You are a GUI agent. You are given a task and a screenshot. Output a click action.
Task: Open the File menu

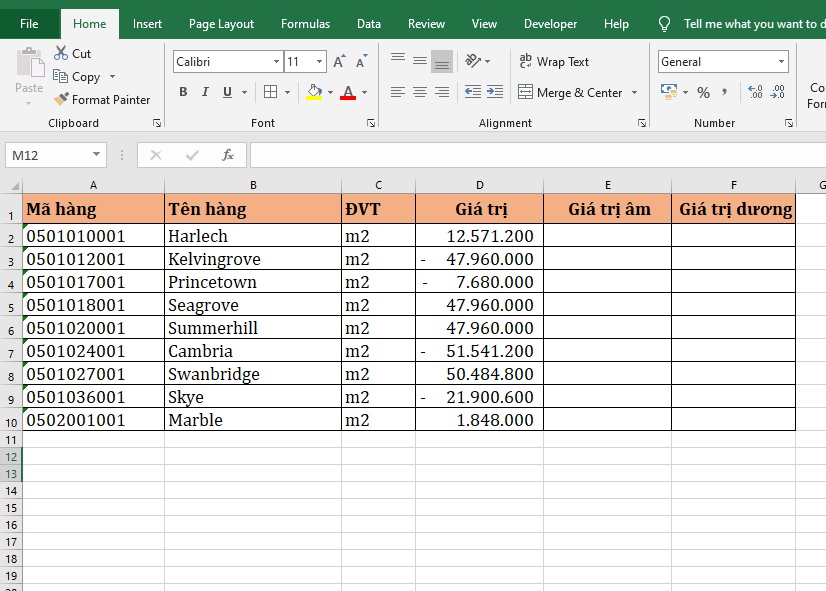[29, 24]
